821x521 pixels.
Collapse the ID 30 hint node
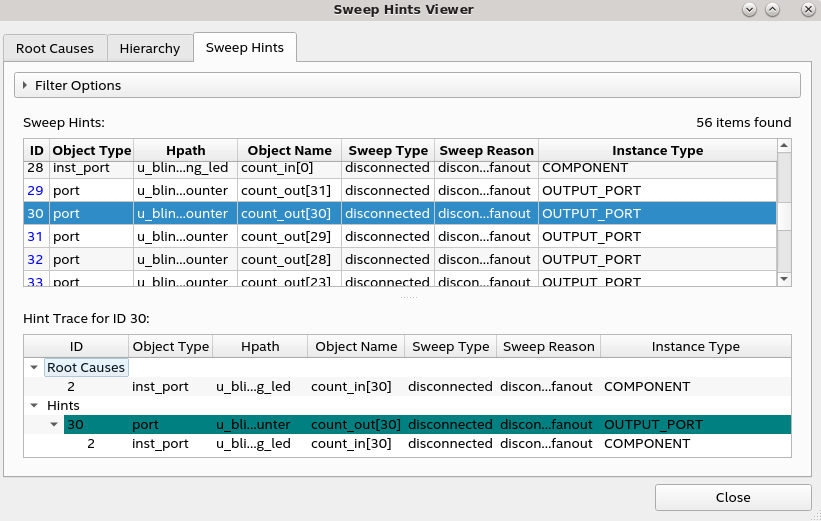[x=55, y=424]
